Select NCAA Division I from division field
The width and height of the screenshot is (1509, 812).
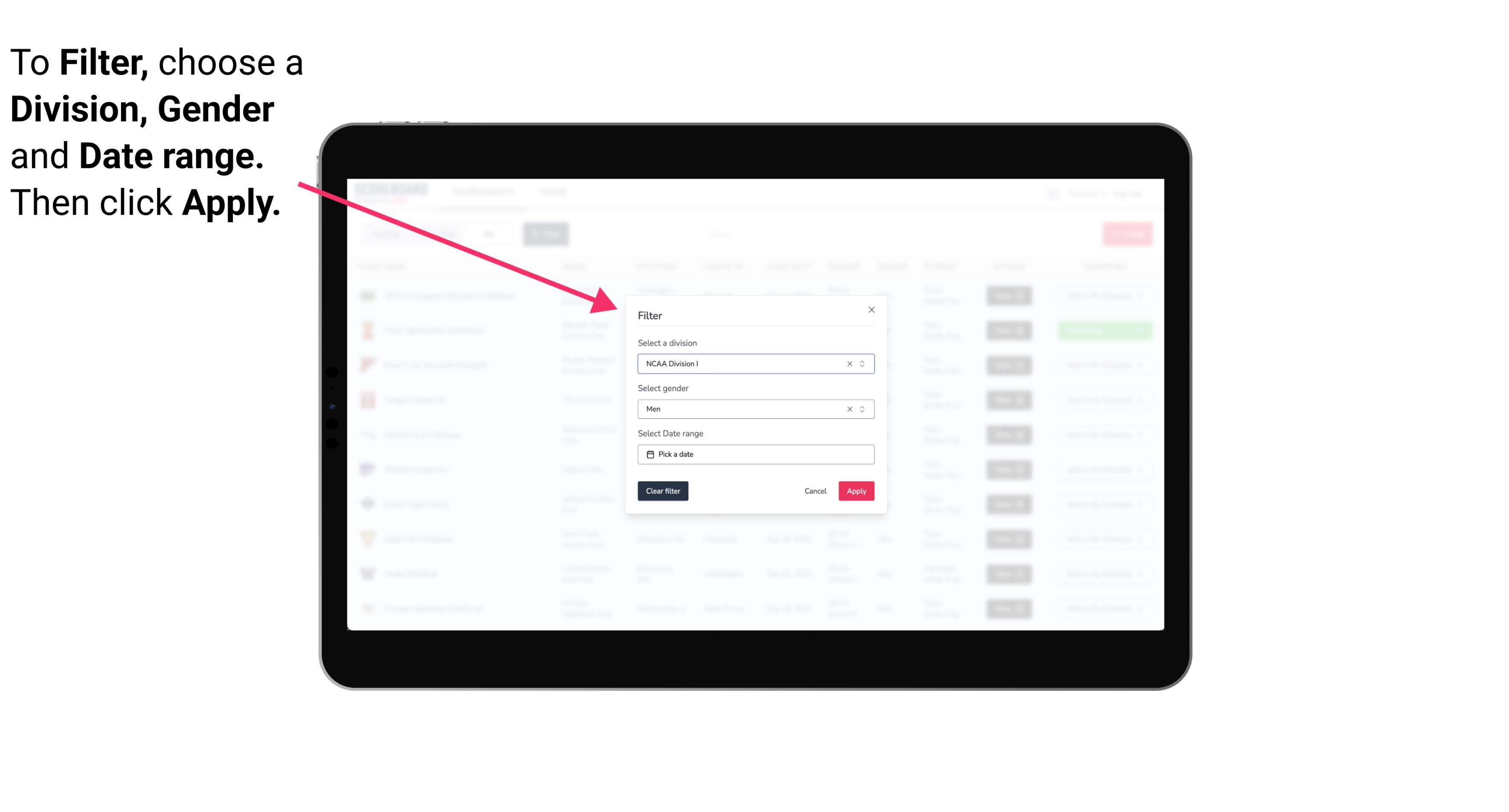pos(754,363)
